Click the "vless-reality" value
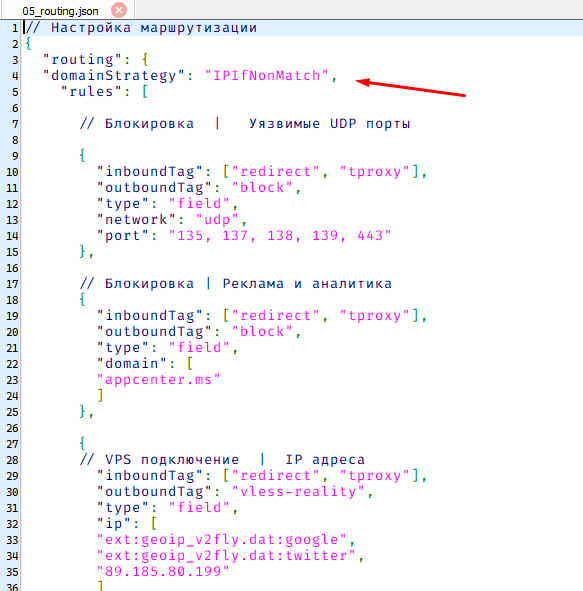The height and width of the screenshot is (591, 583). pyautogui.click(x=298, y=492)
